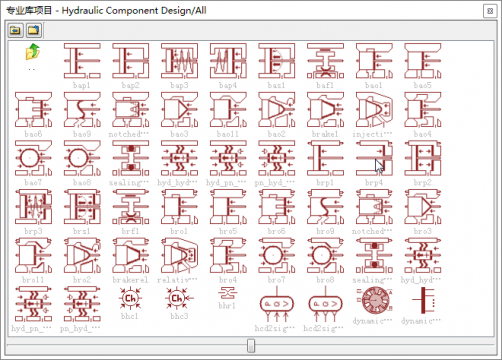The image size is (502, 360).
Task: Select the bao7 ball poppet icon
Action: coord(33,158)
